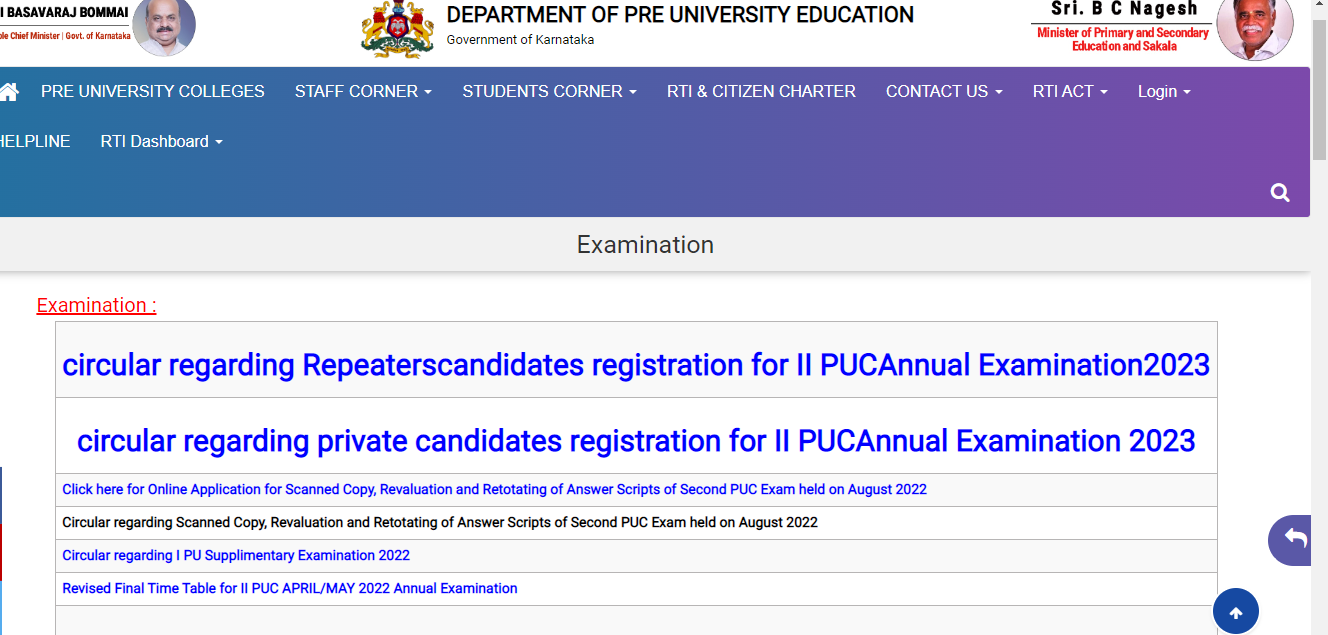Click the Karnataka government emblem logo
This screenshot has width=1328, height=635.
point(397,28)
